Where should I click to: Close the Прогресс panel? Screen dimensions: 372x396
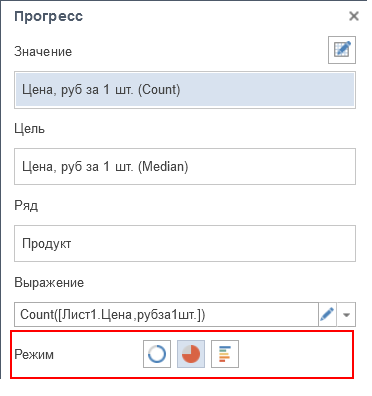coord(354,16)
